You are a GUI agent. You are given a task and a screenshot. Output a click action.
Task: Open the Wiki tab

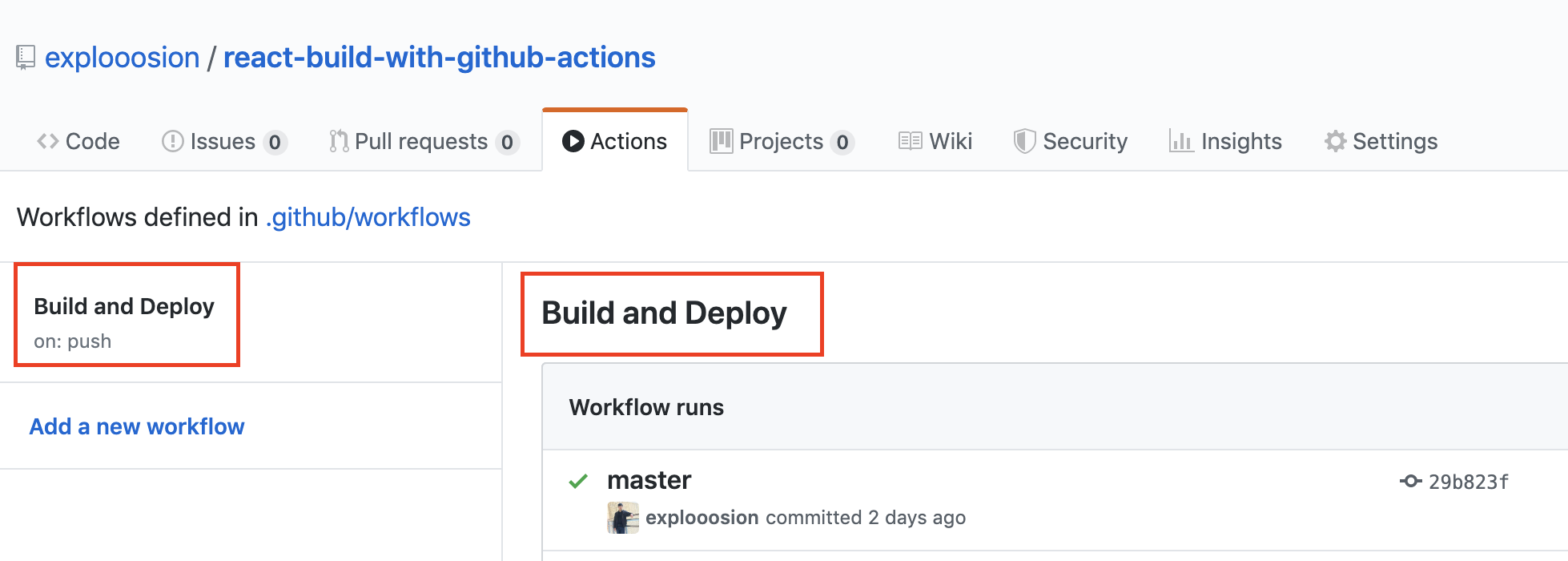[x=935, y=141]
